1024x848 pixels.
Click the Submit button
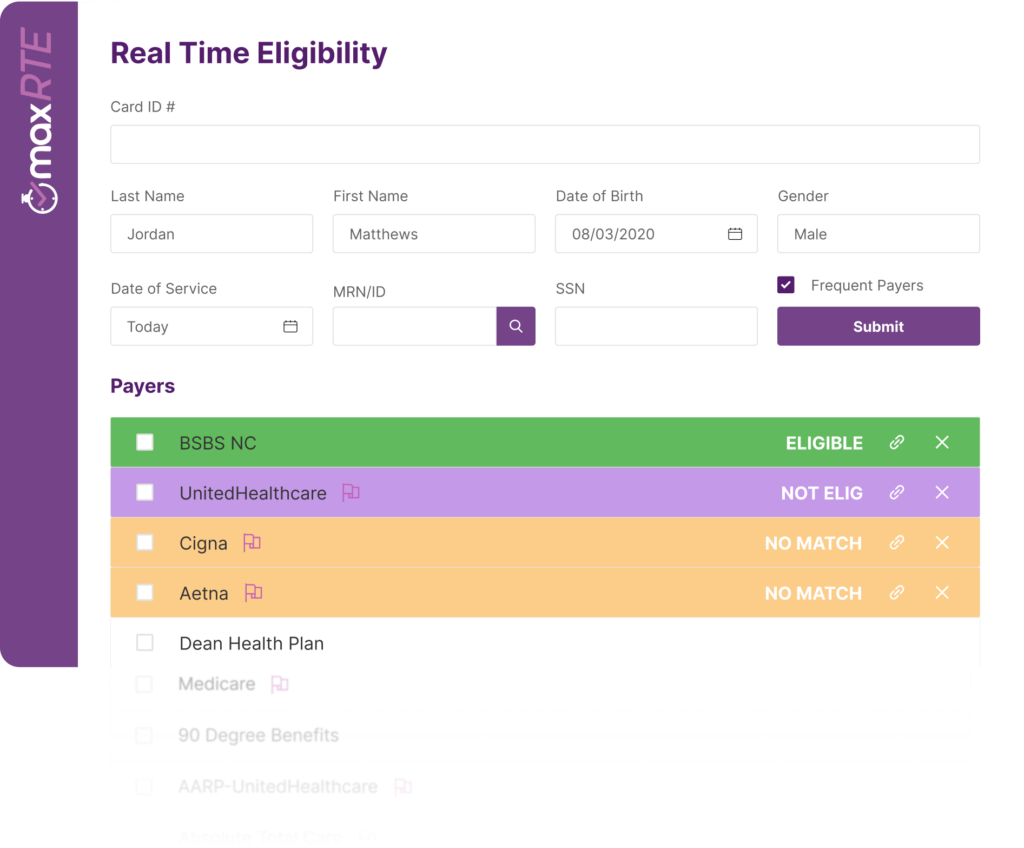[x=878, y=326]
